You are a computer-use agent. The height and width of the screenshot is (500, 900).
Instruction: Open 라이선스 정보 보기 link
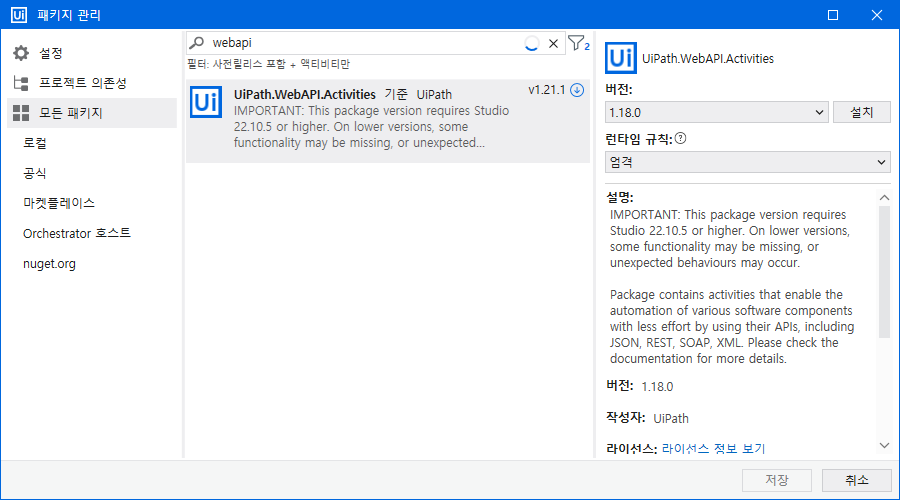tap(713, 448)
